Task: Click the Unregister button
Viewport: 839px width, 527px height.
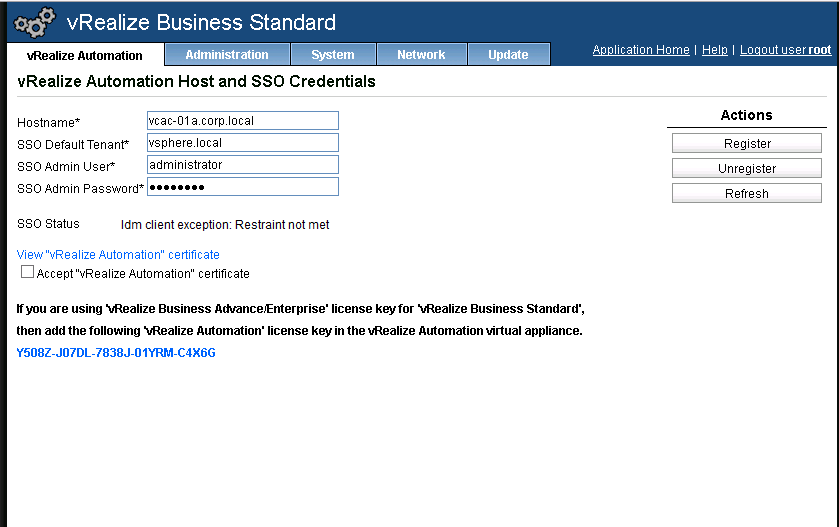Action: (x=746, y=169)
